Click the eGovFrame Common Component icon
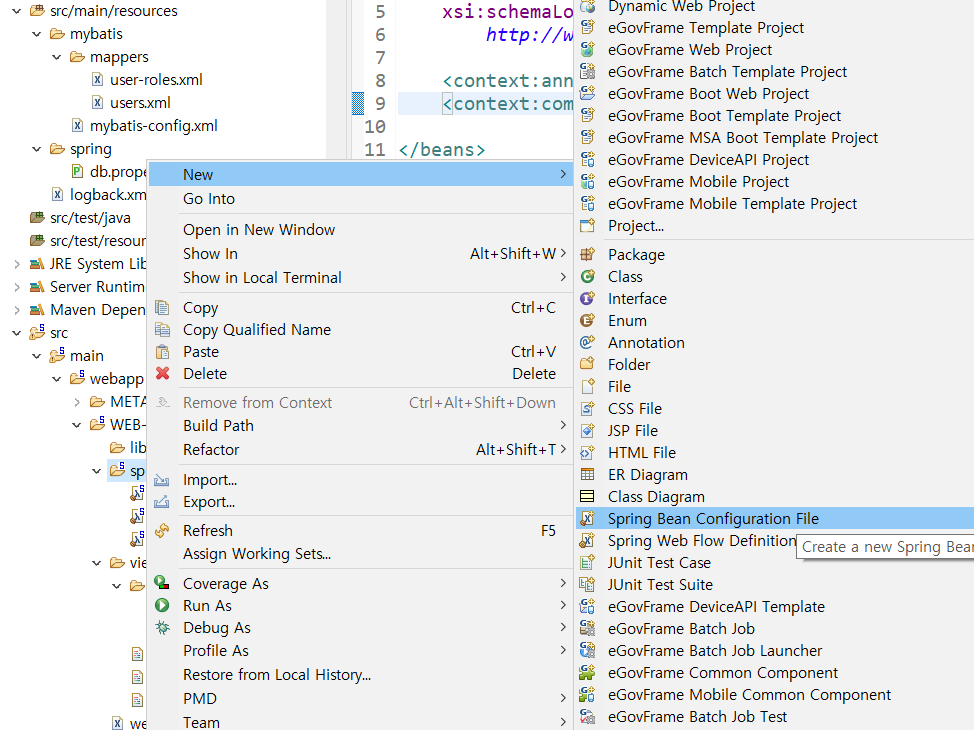This screenshot has width=974, height=730. click(587, 672)
